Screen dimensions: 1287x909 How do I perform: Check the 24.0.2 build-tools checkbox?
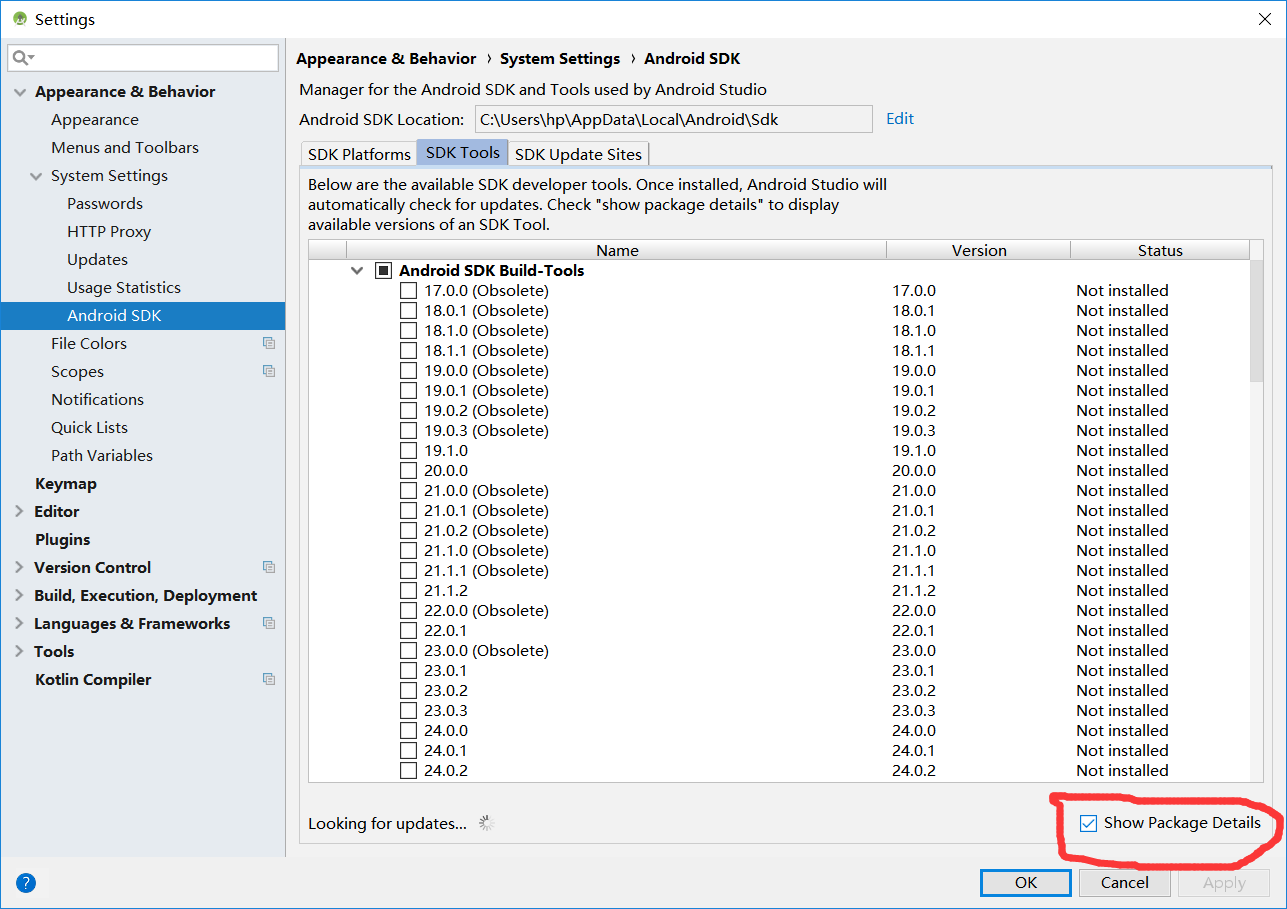[x=408, y=770]
